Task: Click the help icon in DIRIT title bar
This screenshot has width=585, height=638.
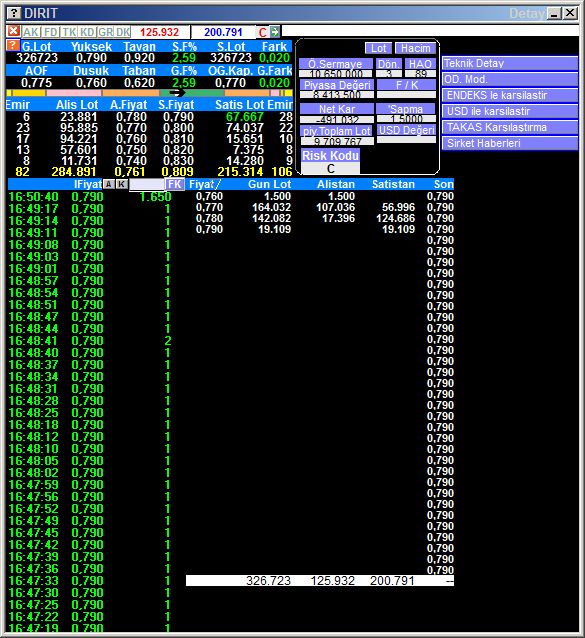Action: click(14, 13)
